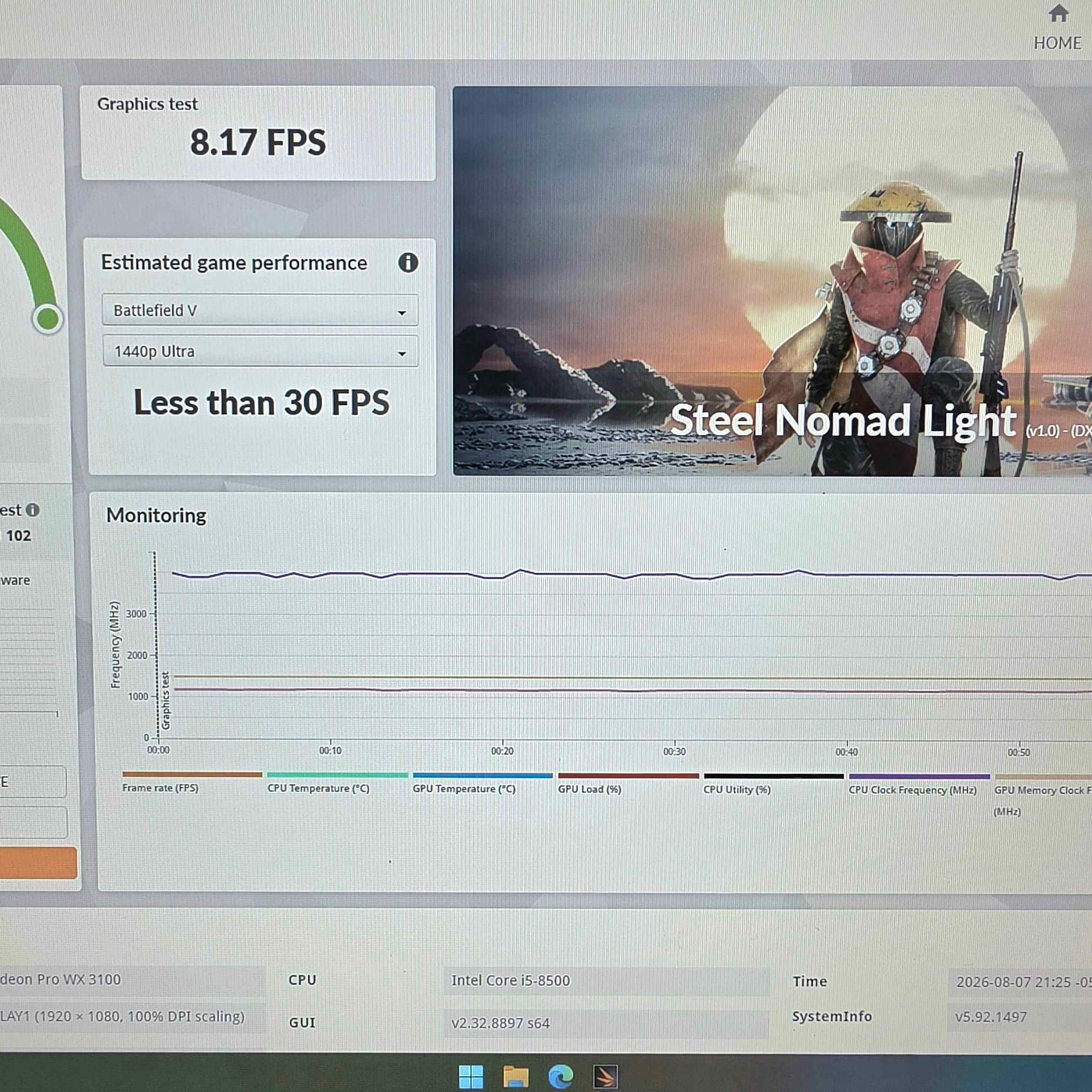Image resolution: width=1092 pixels, height=1092 pixels.
Task: Click the purple CPU Clock Frequency color bar
Action: (919, 776)
